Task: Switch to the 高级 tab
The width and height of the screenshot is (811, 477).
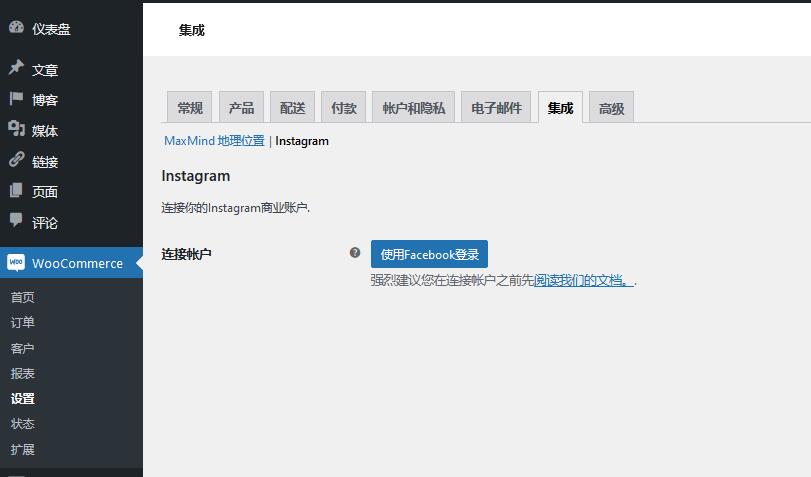Action: tap(611, 108)
